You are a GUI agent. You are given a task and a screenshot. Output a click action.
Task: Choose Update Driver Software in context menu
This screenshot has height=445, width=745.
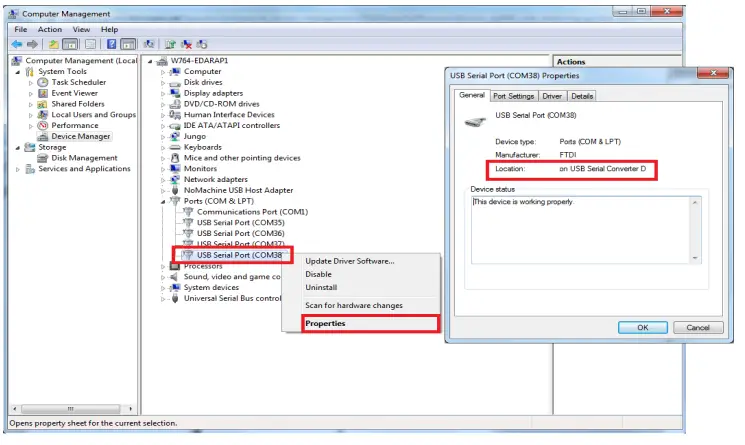click(x=350, y=261)
